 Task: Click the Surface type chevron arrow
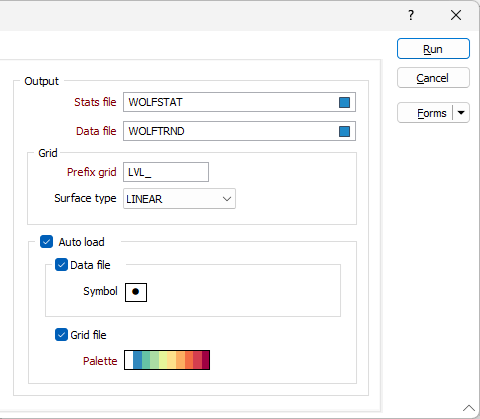tap(227, 199)
